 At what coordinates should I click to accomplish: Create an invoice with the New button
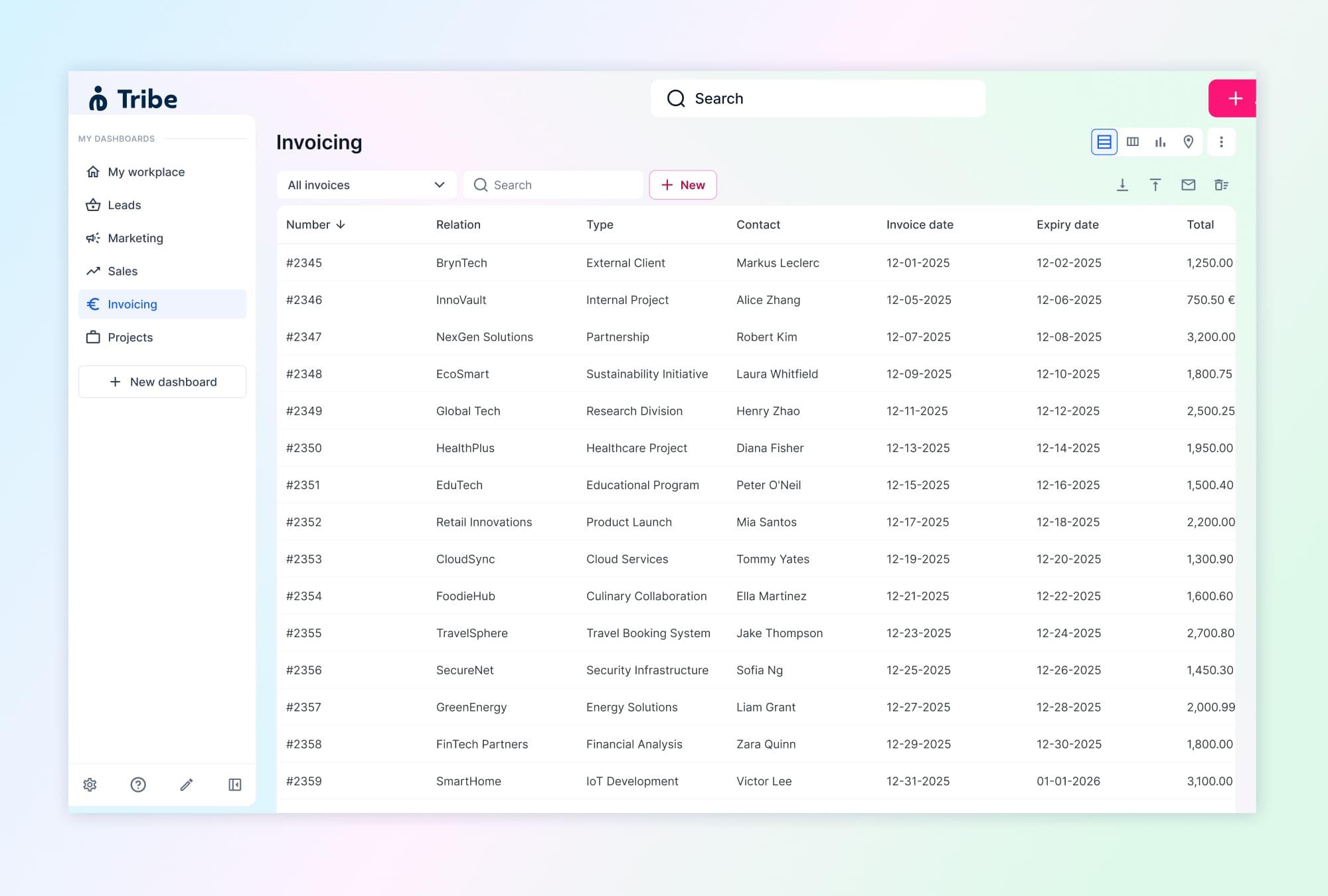(x=683, y=185)
